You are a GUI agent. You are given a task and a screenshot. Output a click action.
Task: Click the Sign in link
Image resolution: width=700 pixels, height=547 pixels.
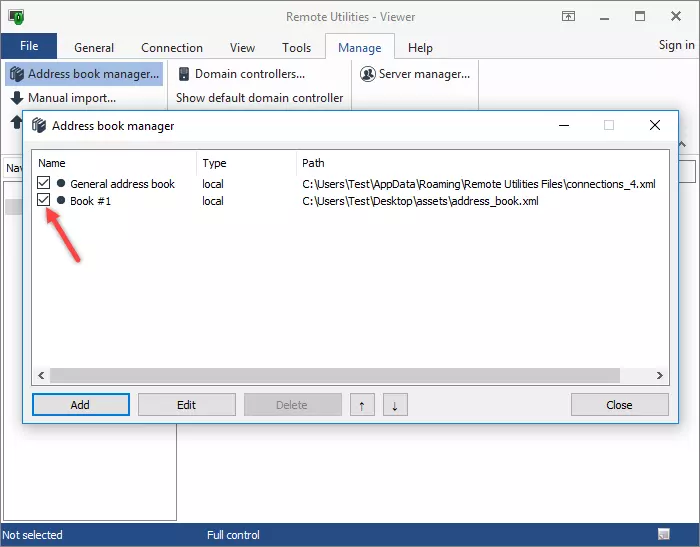676,45
